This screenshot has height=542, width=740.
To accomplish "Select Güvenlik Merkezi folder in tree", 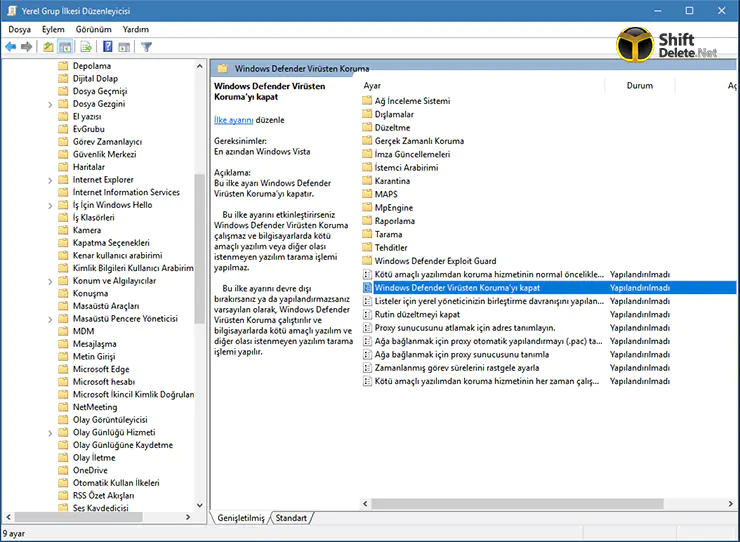I will coord(97,154).
